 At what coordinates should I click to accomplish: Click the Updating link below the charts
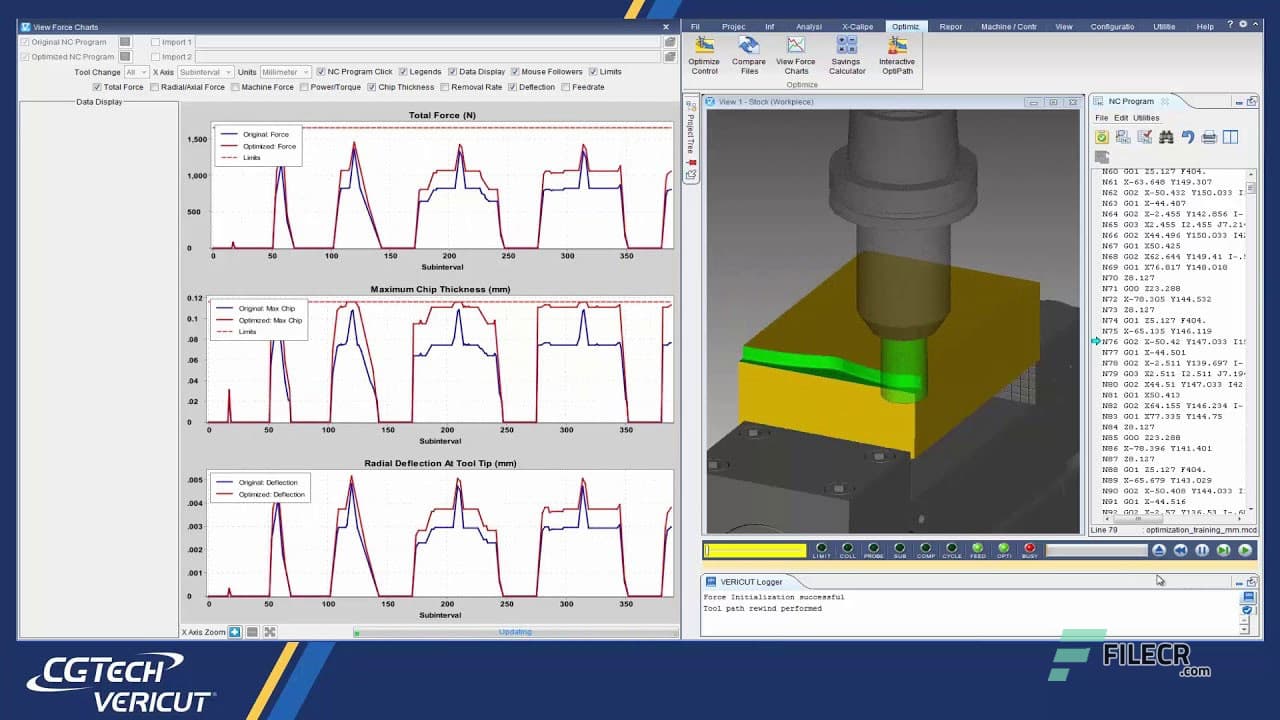[x=515, y=631]
